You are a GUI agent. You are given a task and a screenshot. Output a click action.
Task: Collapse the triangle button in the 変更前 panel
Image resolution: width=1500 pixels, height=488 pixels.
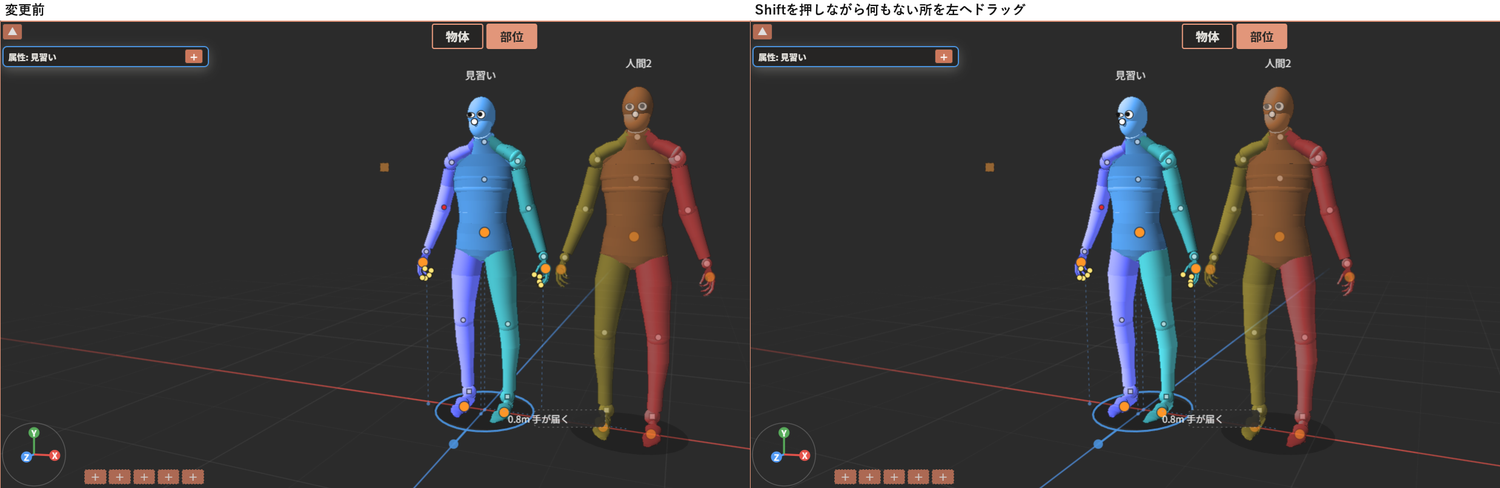pyautogui.click(x=13, y=32)
